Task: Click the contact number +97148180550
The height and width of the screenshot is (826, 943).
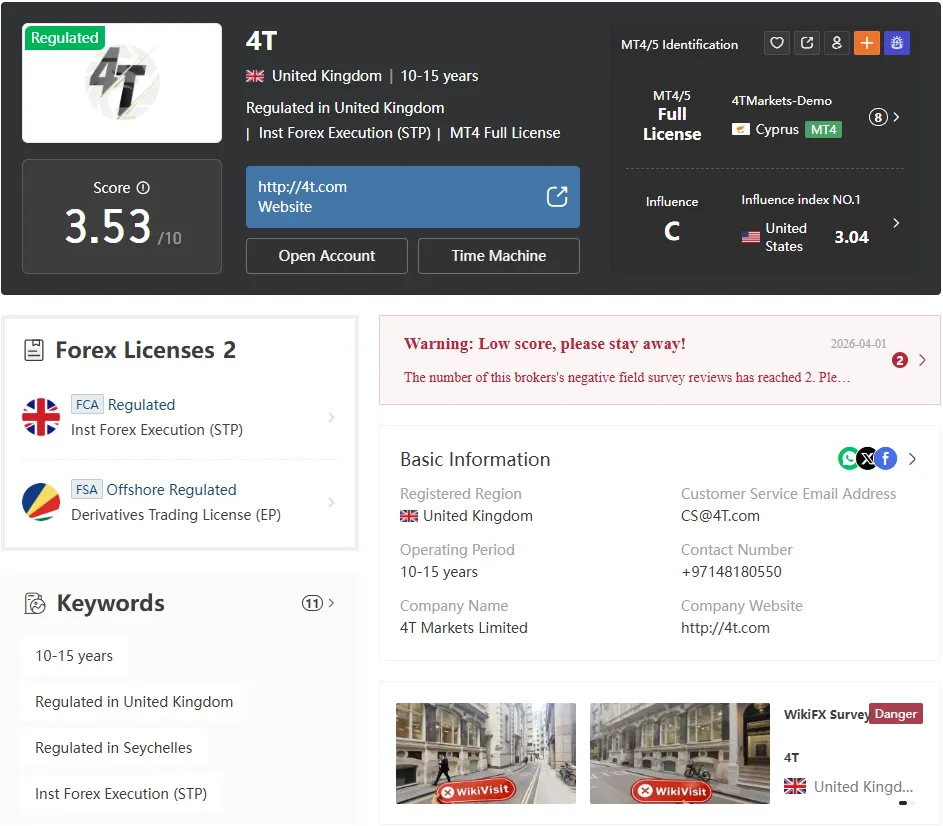Action: (x=731, y=572)
